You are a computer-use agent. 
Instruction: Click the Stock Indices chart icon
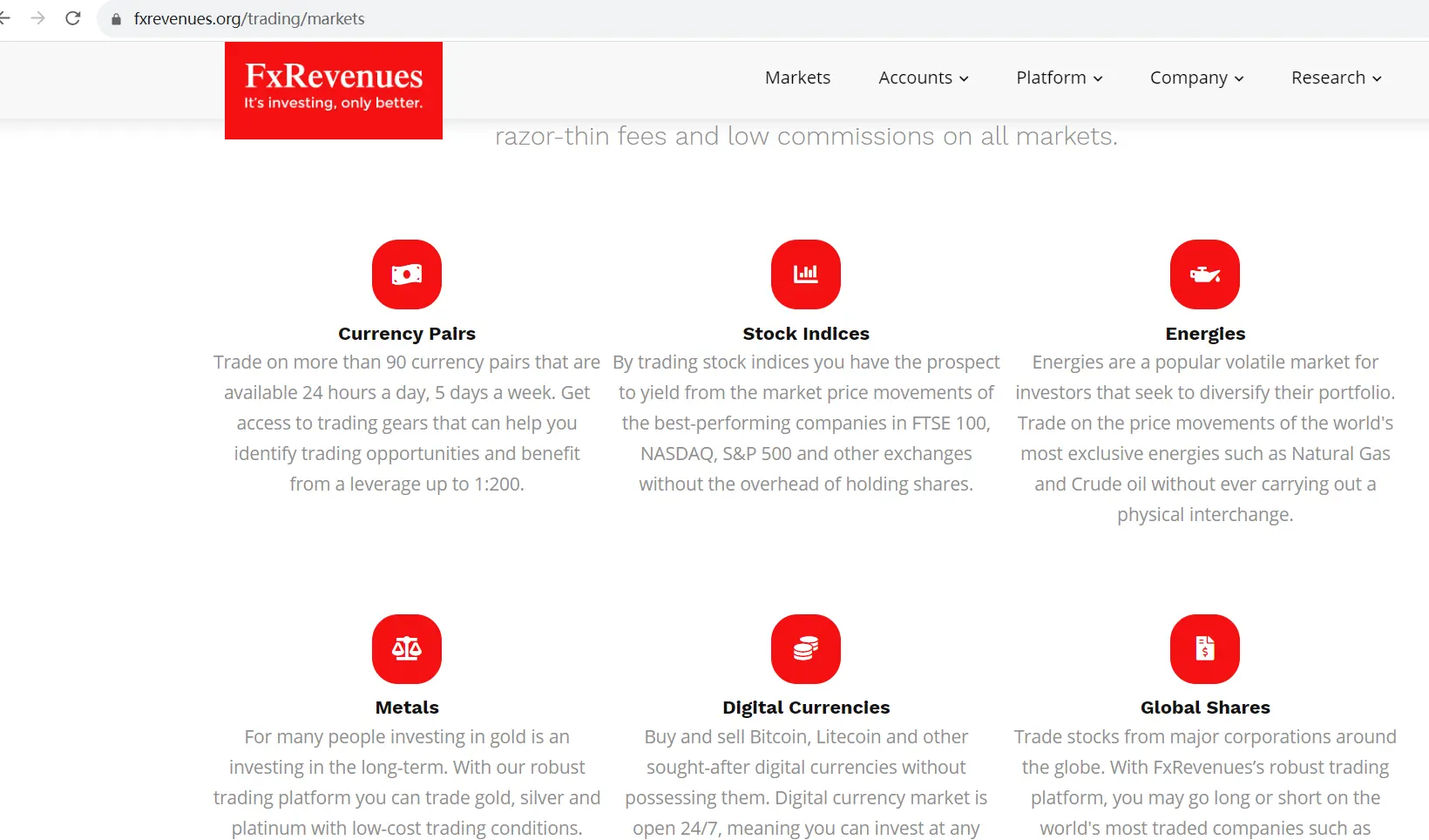pos(806,274)
